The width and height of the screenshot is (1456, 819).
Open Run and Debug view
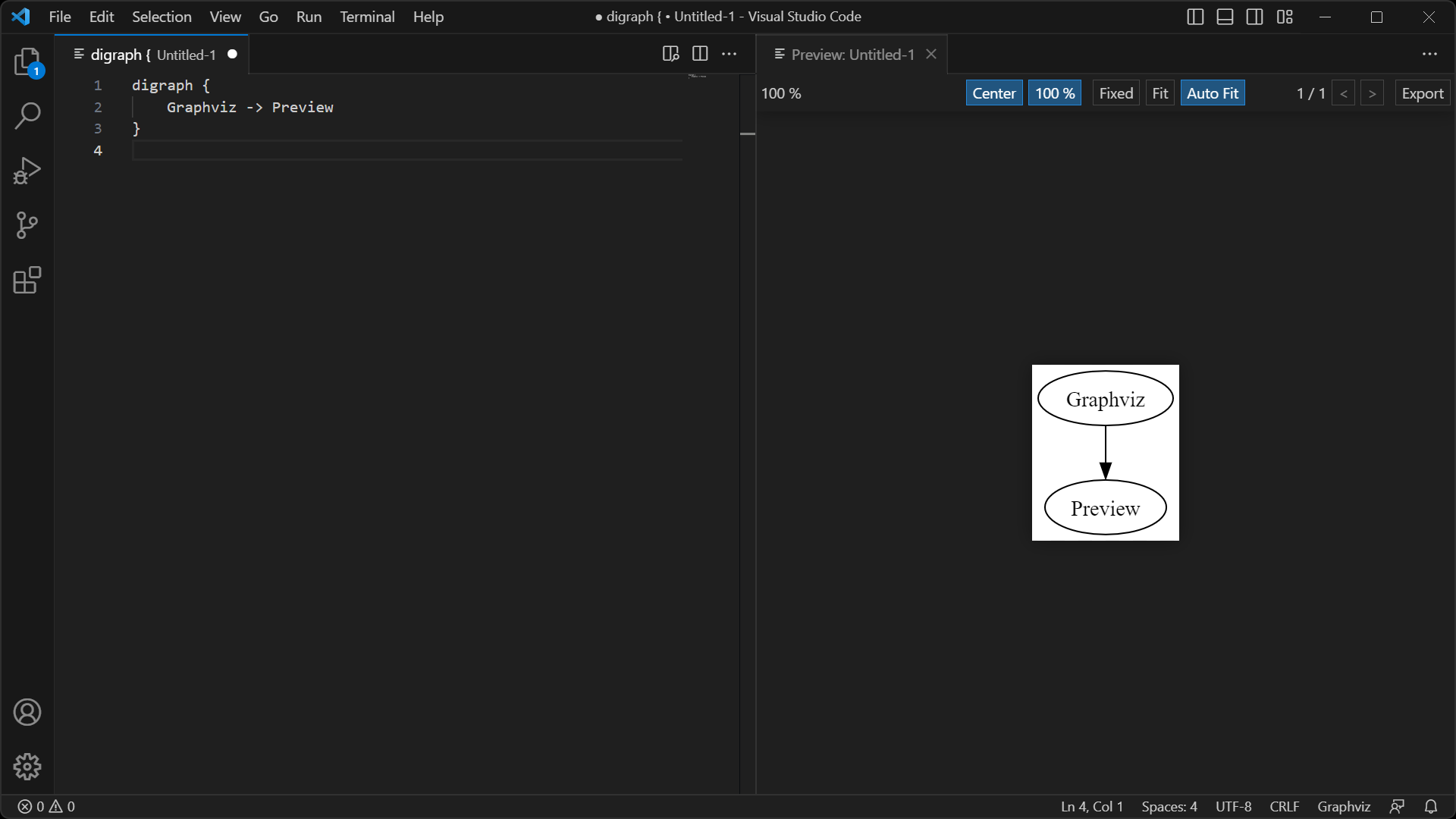point(27,171)
